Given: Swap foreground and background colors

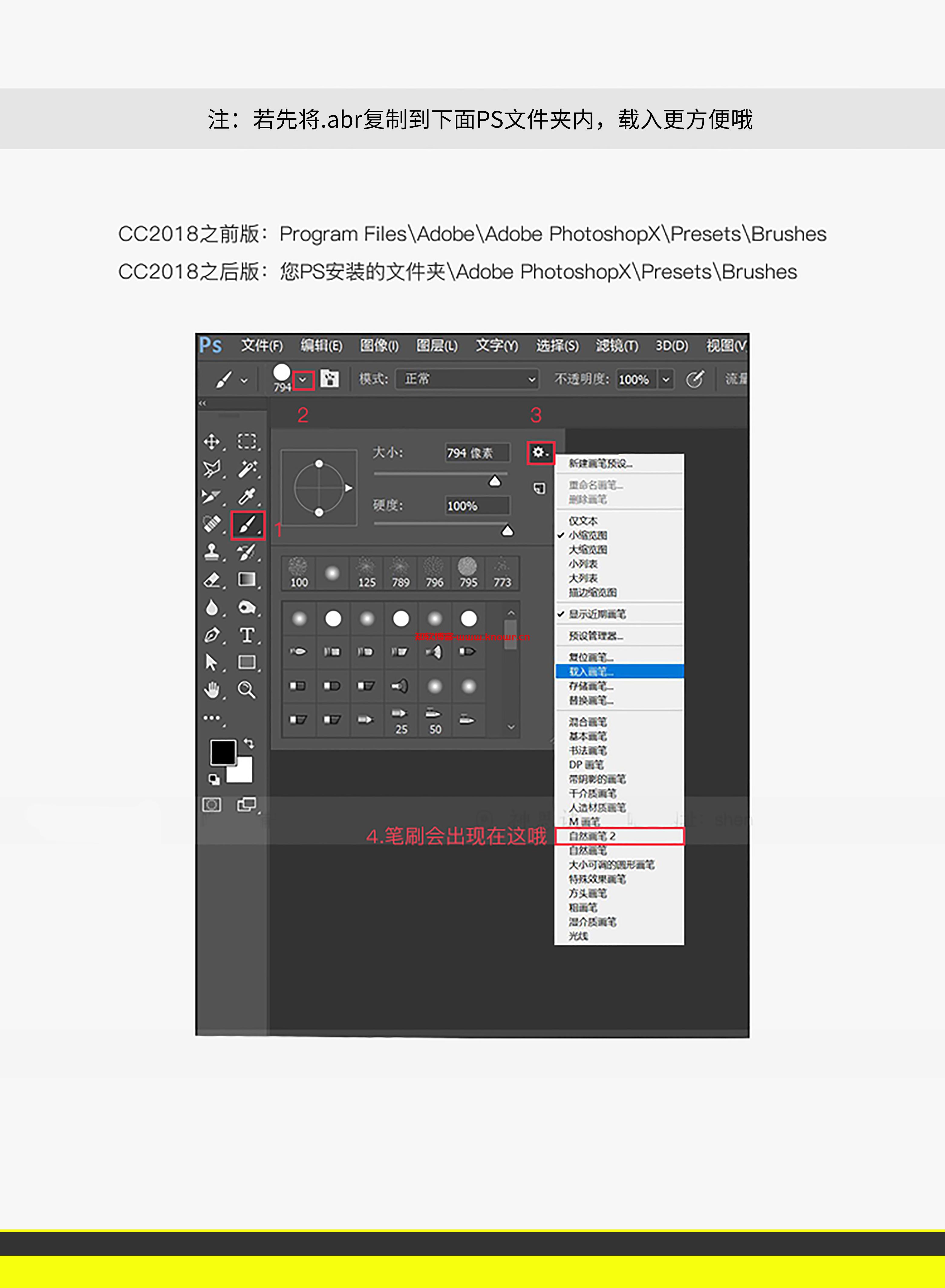Looking at the screenshot, I should (249, 743).
